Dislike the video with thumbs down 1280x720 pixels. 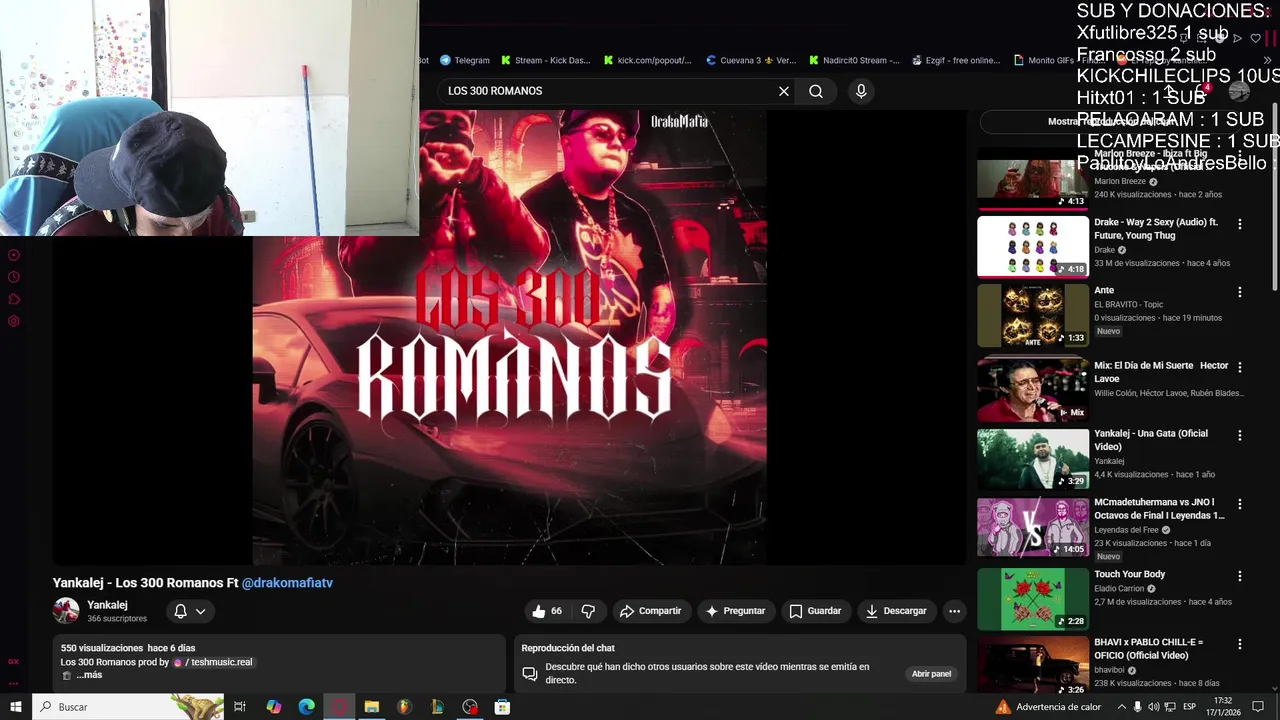(x=589, y=611)
